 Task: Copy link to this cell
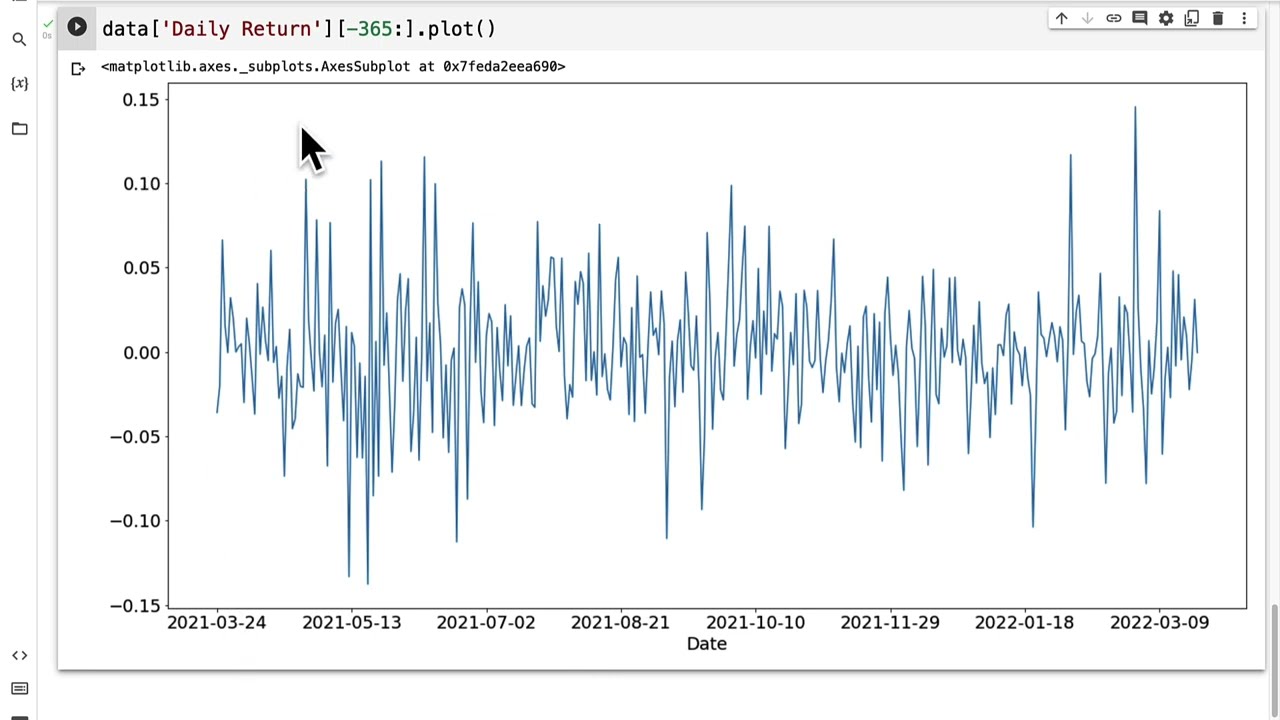pos(1113,18)
